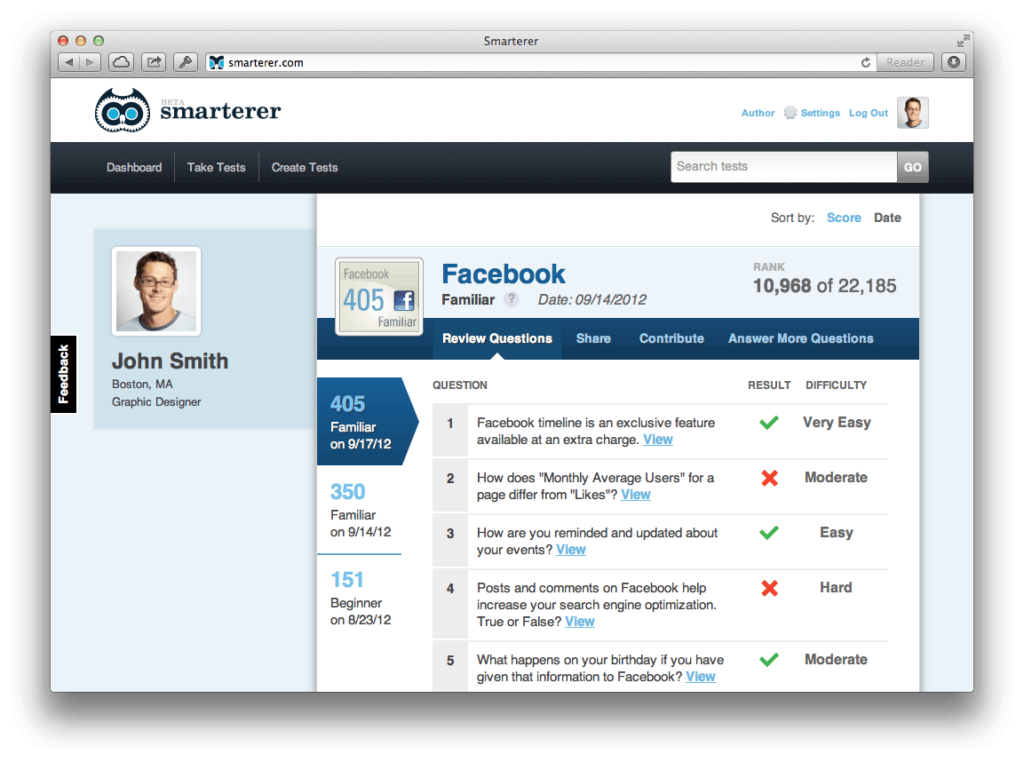1024x762 pixels.
Task: Go back with the browser back arrow
Action: point(69,62)
